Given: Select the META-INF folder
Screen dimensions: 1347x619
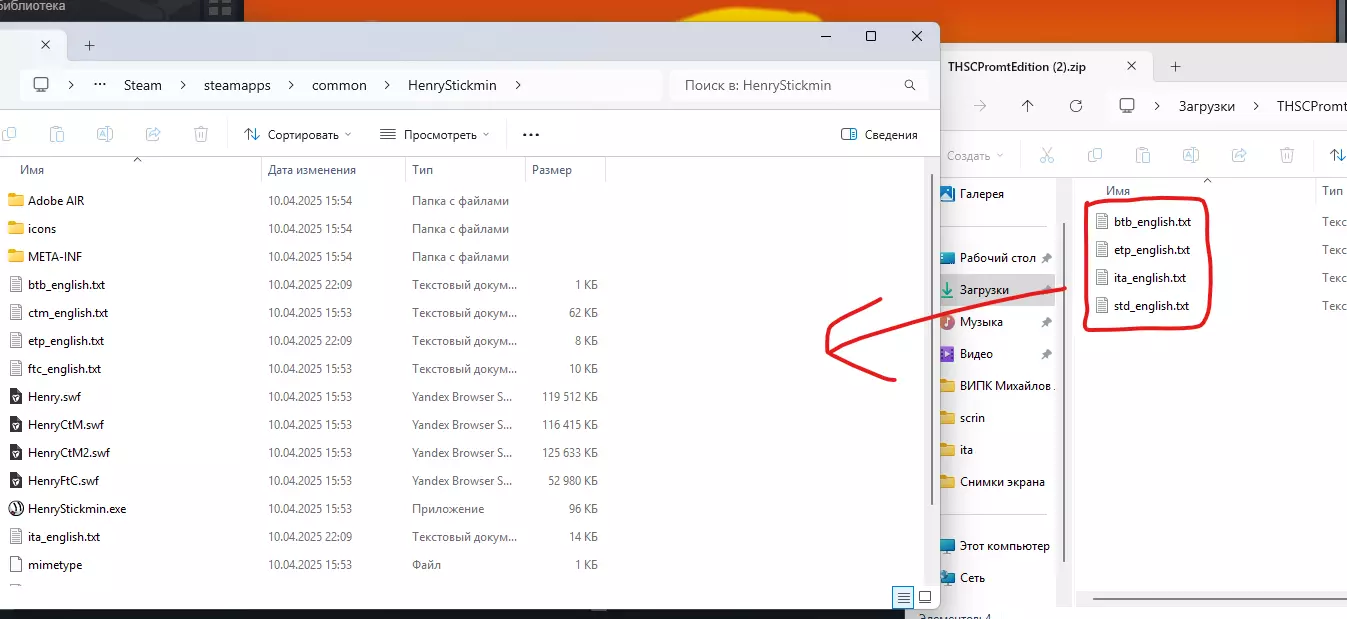Looking at the screenshot, I should (x=55, y=256).
